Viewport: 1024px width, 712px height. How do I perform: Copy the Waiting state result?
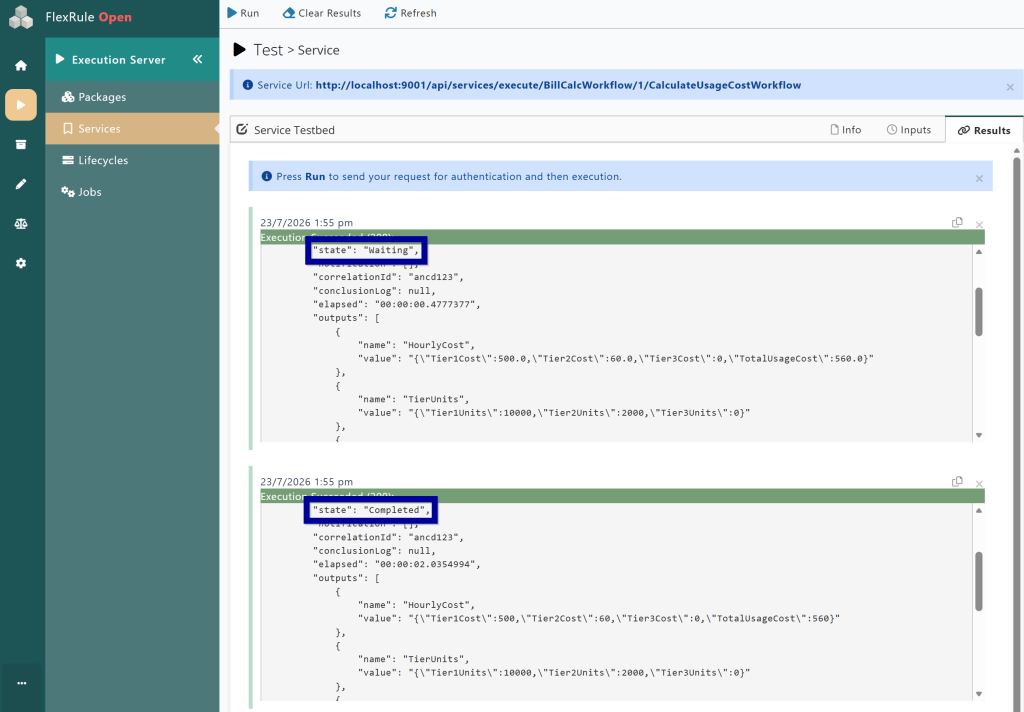[x=957, y=223]
